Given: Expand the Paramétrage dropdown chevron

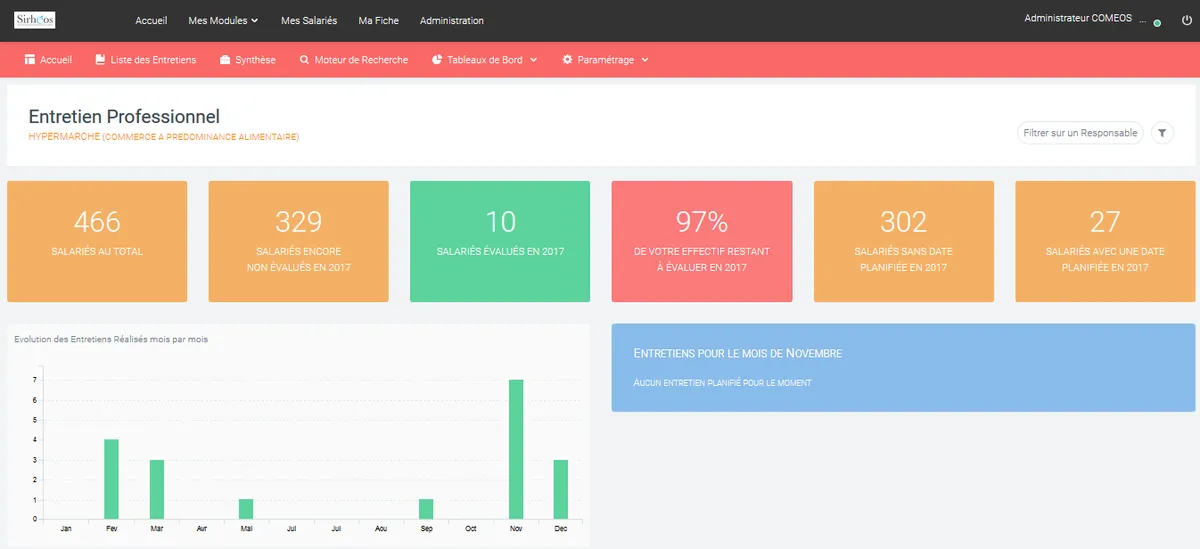Looking at the screenshot, I should pyautogui.click(x=645, y=60).
